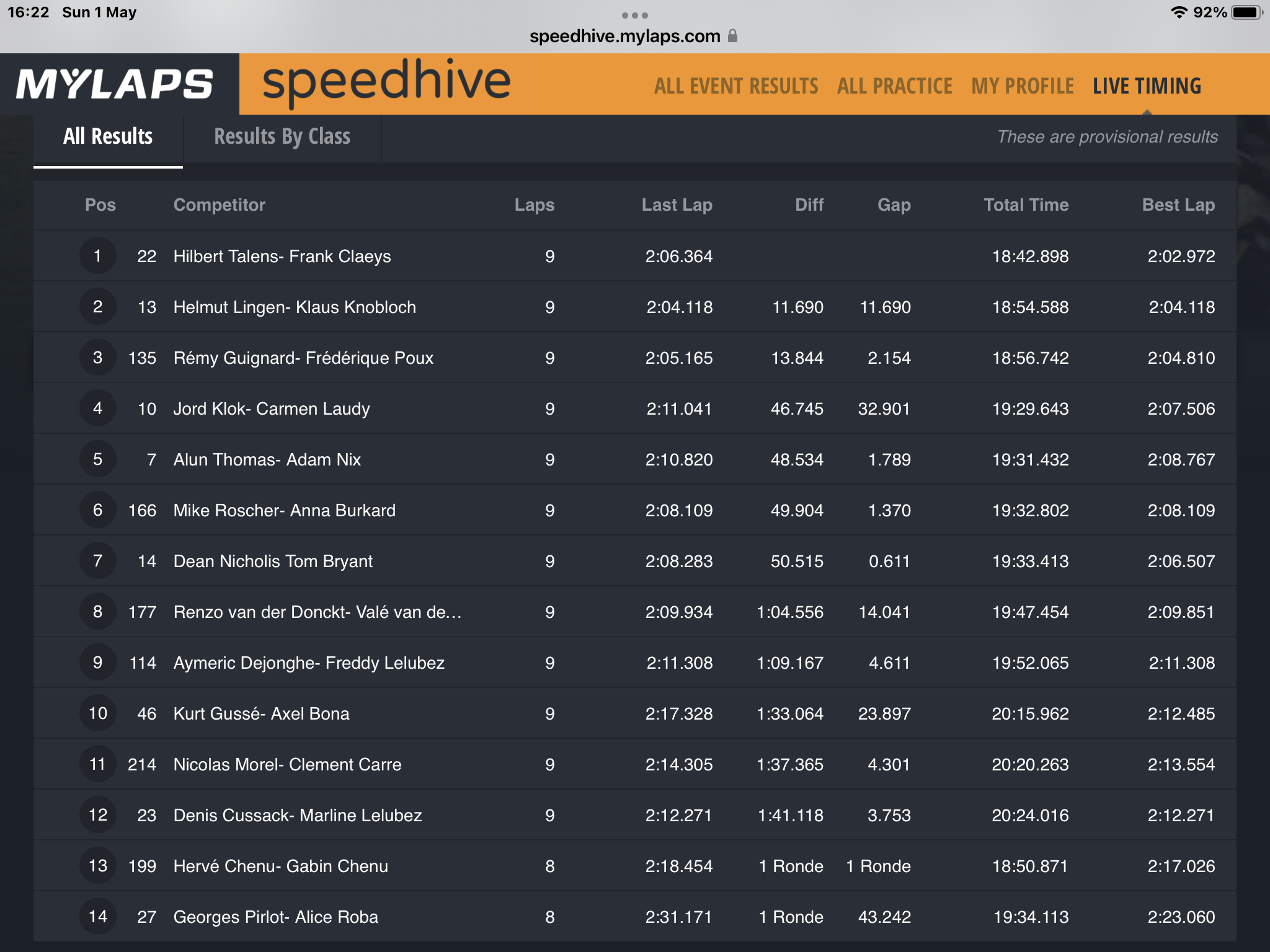Click the Laps column header
Viewport: 1270px width, 952px height.
coord(535,205)
